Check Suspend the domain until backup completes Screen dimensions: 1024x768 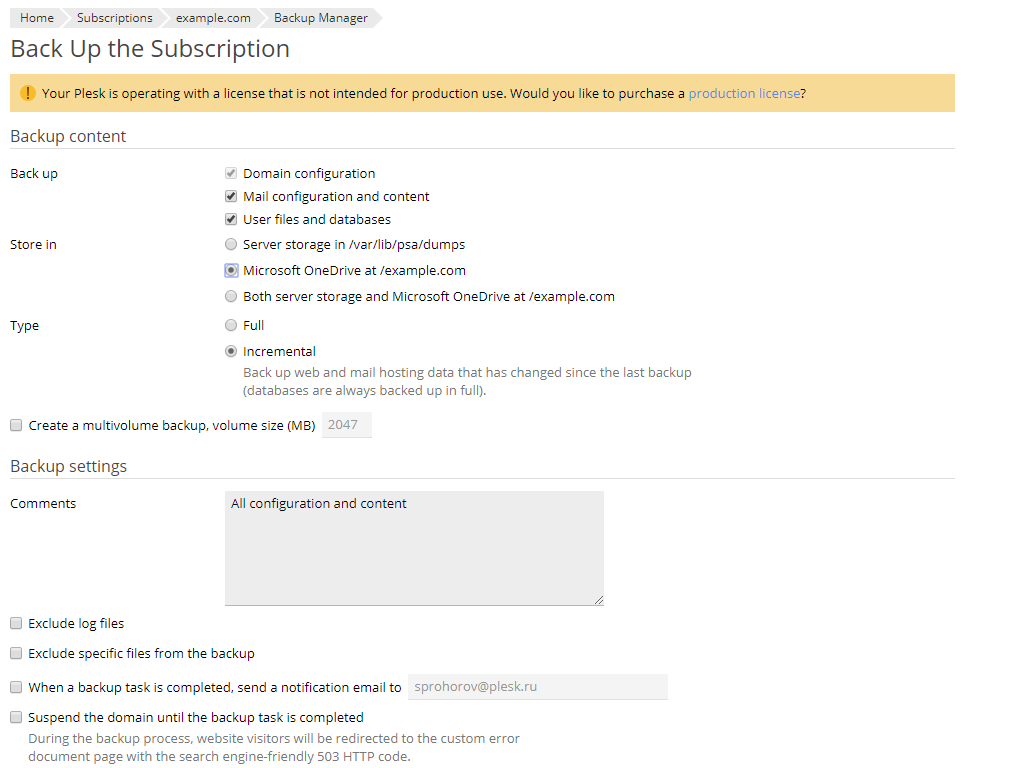click(x=16, y=718)
